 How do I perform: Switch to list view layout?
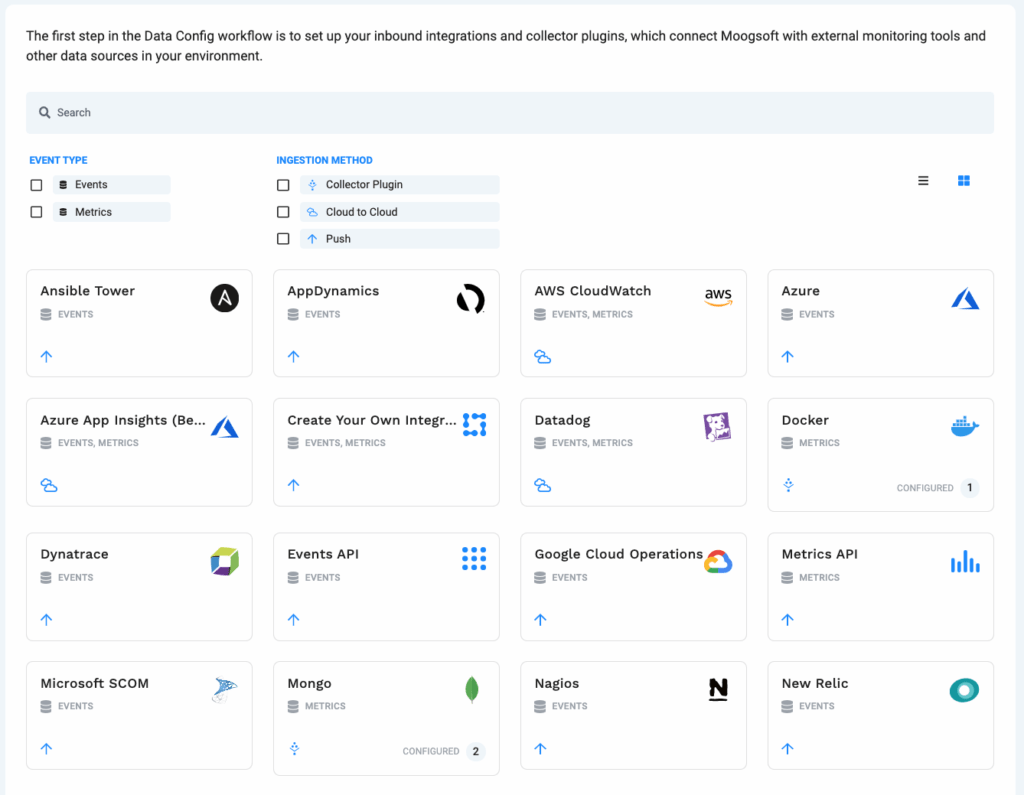click(923, 180)
